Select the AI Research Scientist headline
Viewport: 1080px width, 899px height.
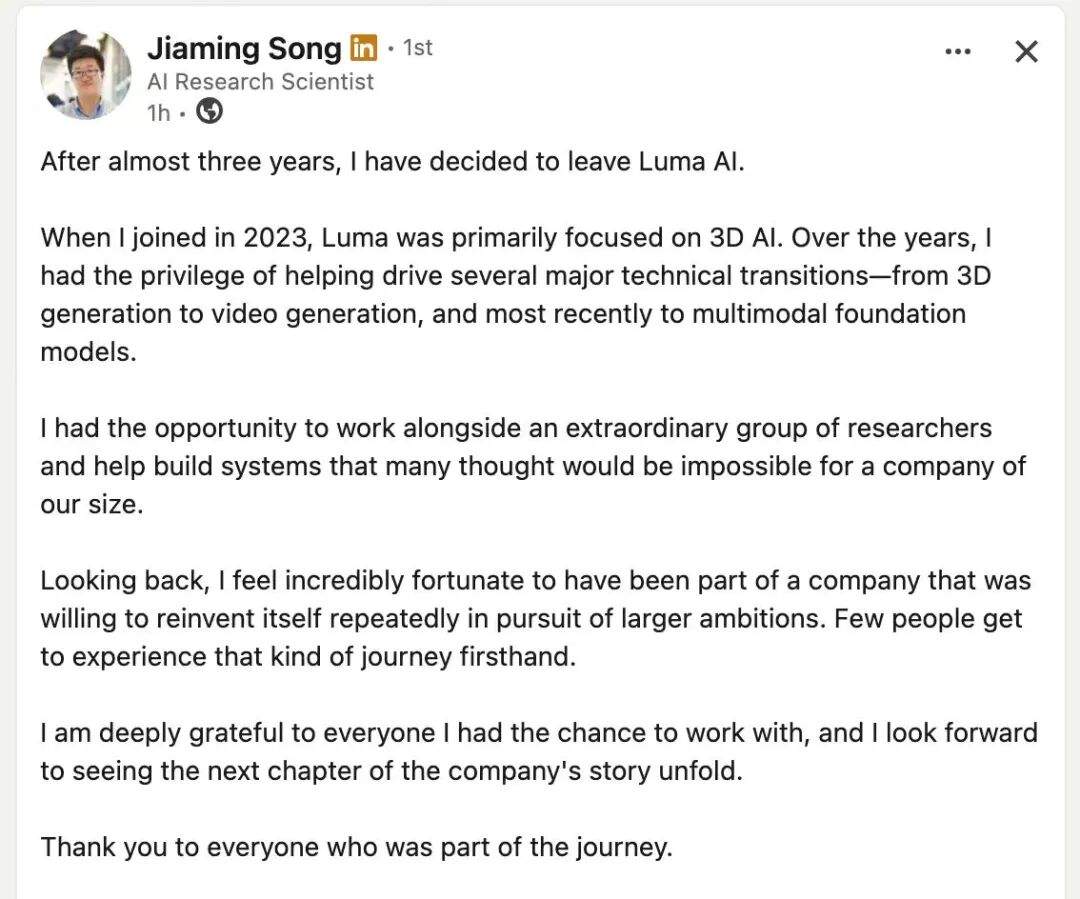(260, 81)
